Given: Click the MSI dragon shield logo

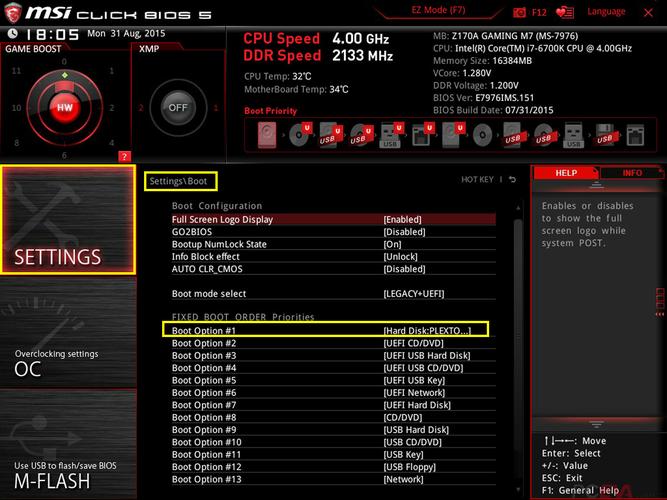Looking at the screenshot, I should coord(12,12).
